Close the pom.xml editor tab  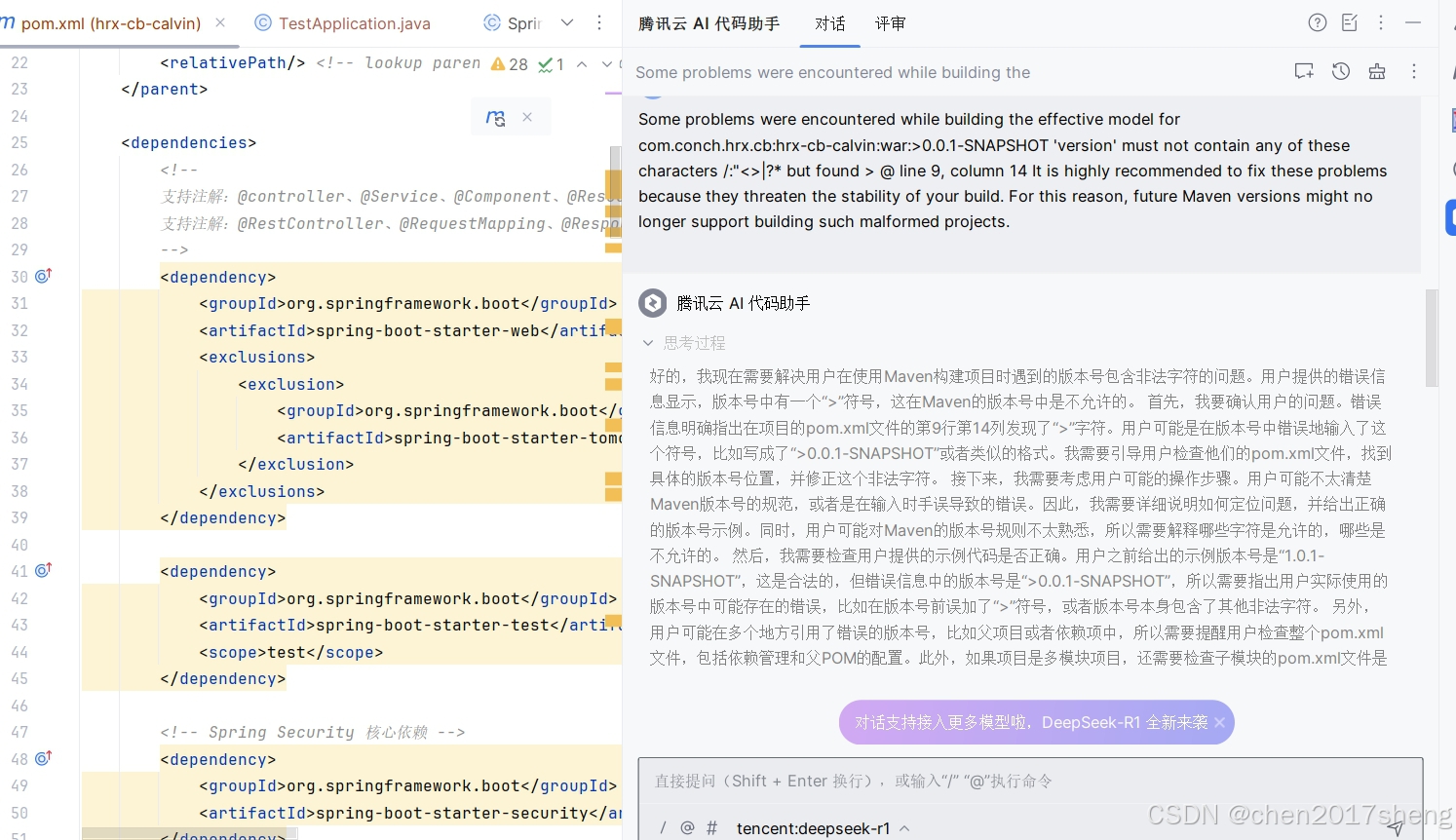pos(220,22)
